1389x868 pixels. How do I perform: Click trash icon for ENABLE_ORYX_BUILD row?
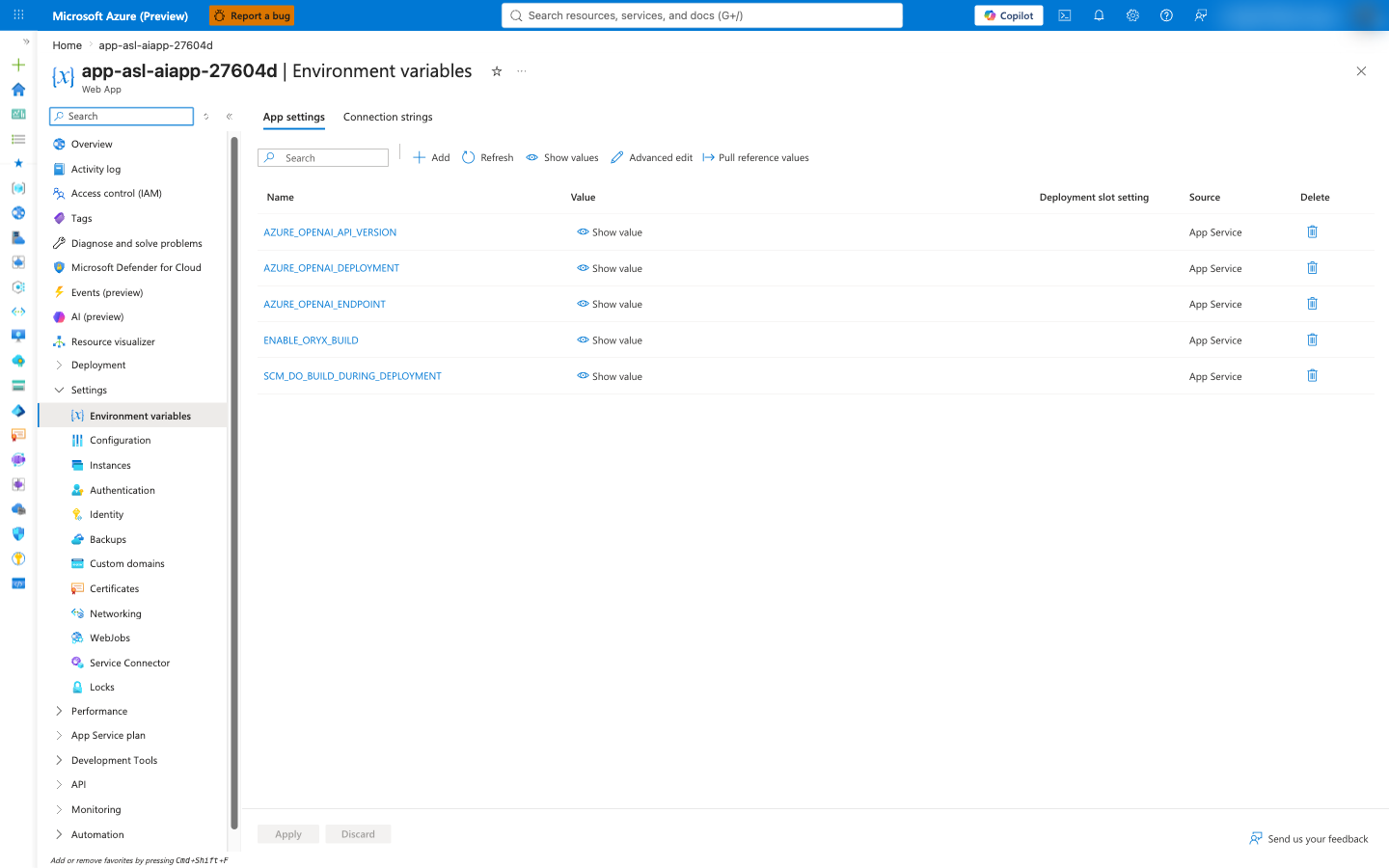point(1312,339)
